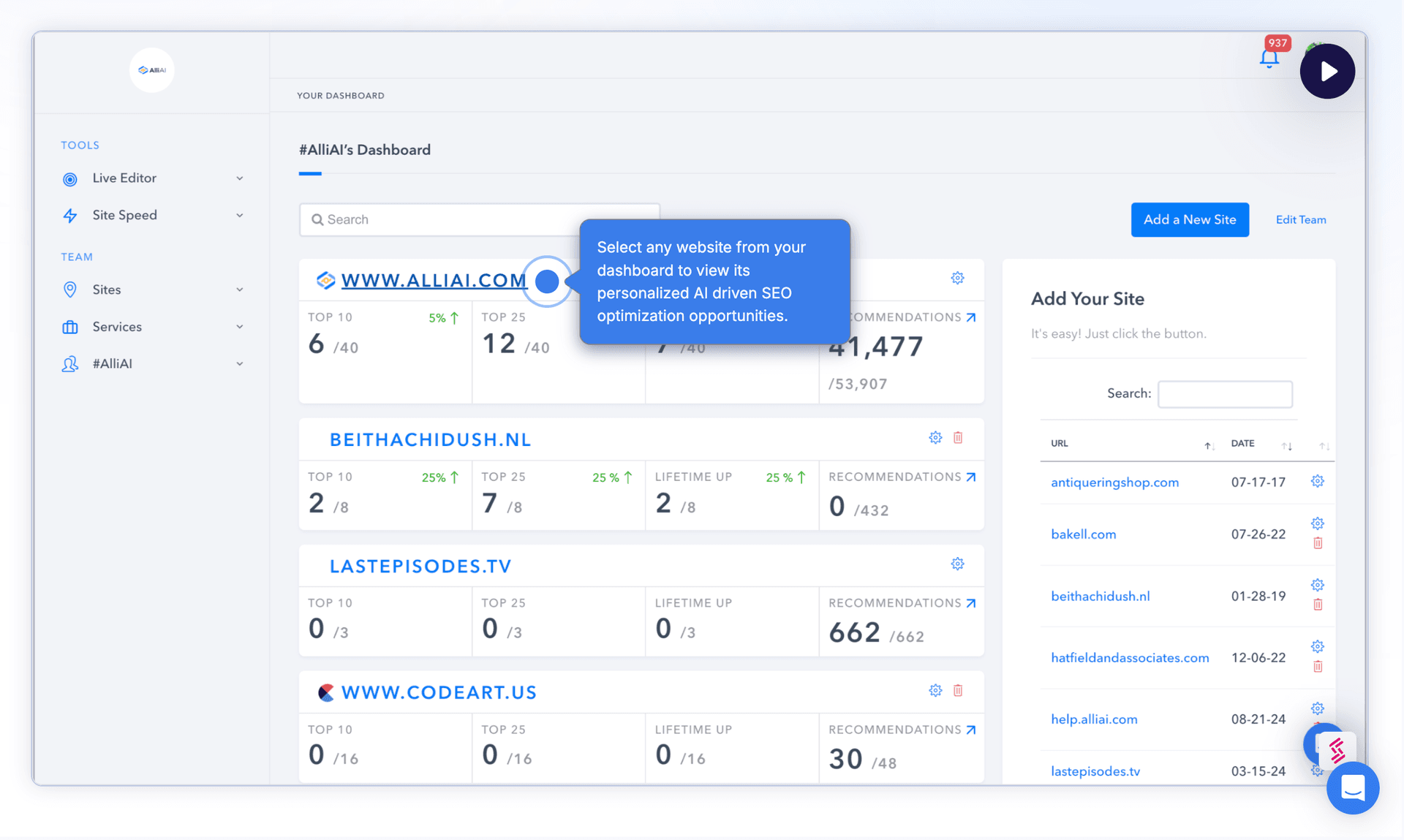Open lastepisodes.tv in the site list
The height and width of the screenshot is (840, 1404).
[x=1095, y=771]
